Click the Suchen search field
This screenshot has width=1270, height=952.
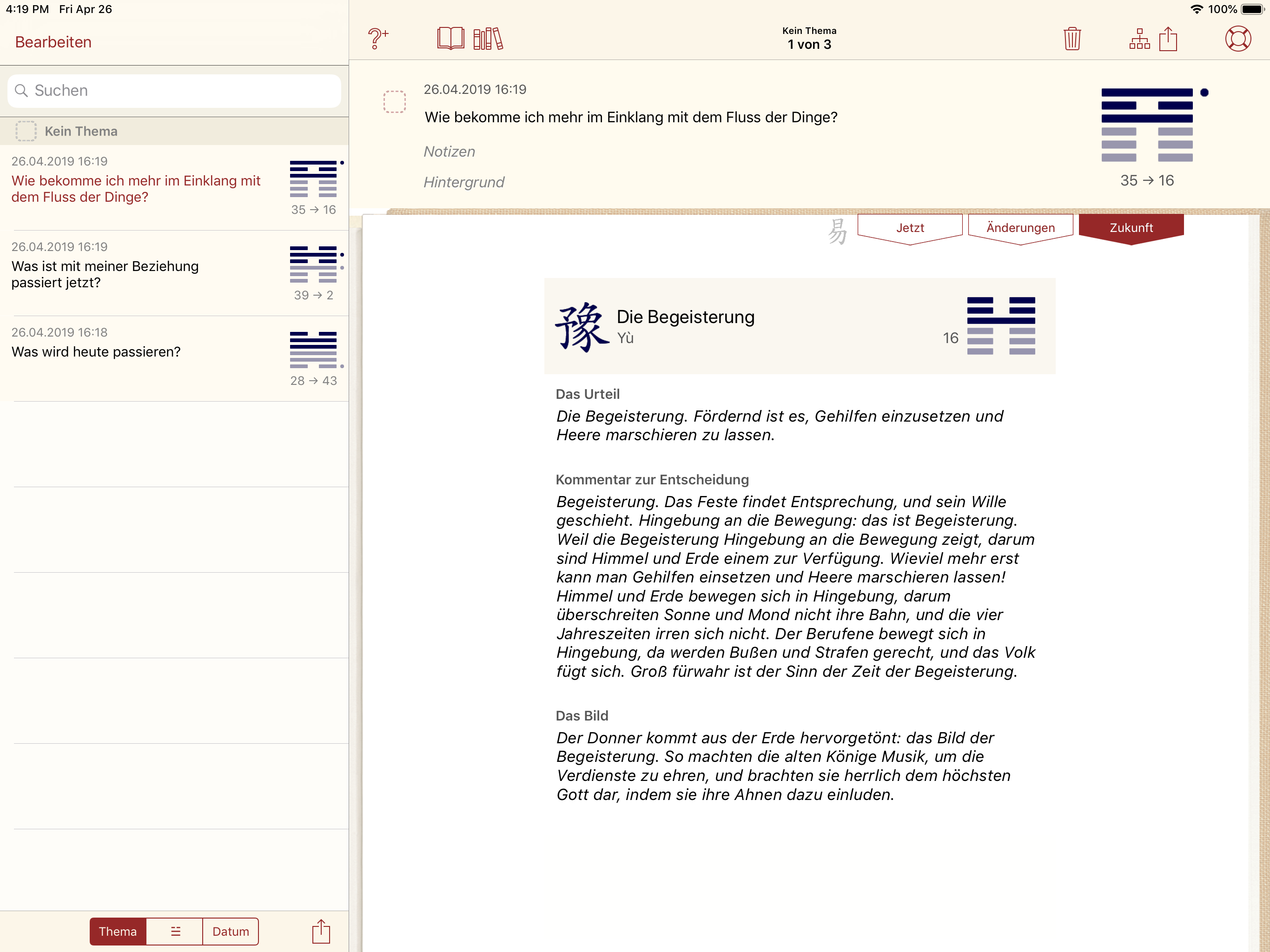pyautogui.click(x=174, y=91)
